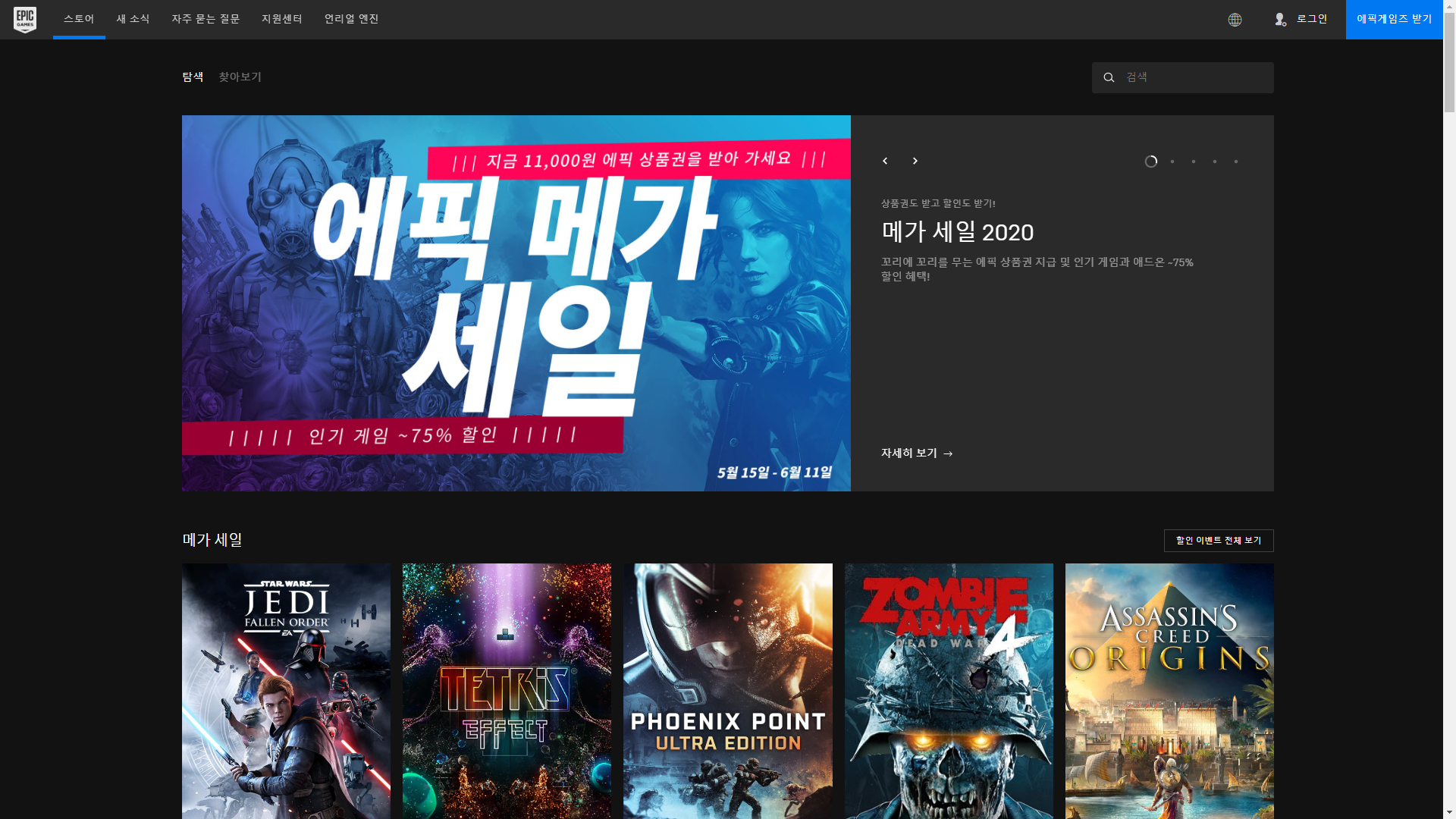Click the vertical scrollbar thumb
The height and width of the screenshot is (819, 1456).
(x=1449, y=63)
